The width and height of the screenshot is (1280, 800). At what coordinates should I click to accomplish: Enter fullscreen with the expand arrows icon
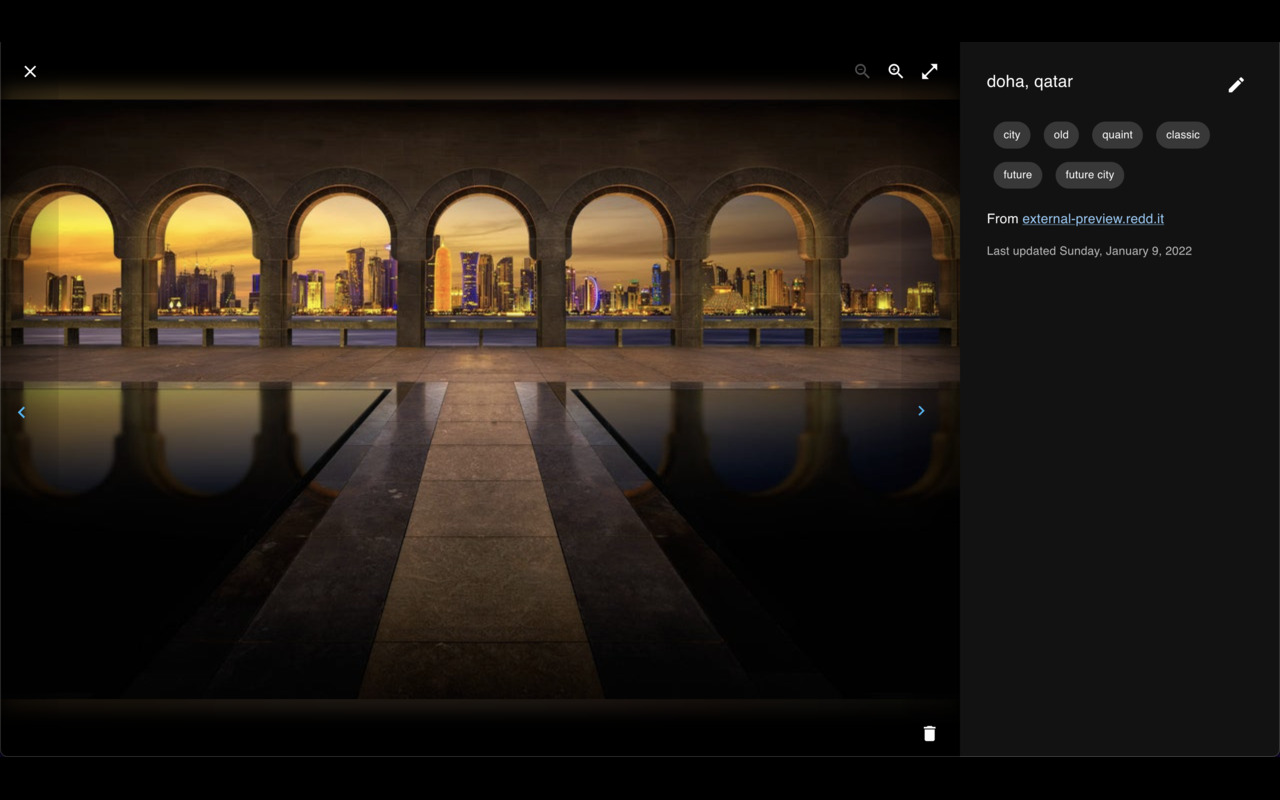coord(930,71)
